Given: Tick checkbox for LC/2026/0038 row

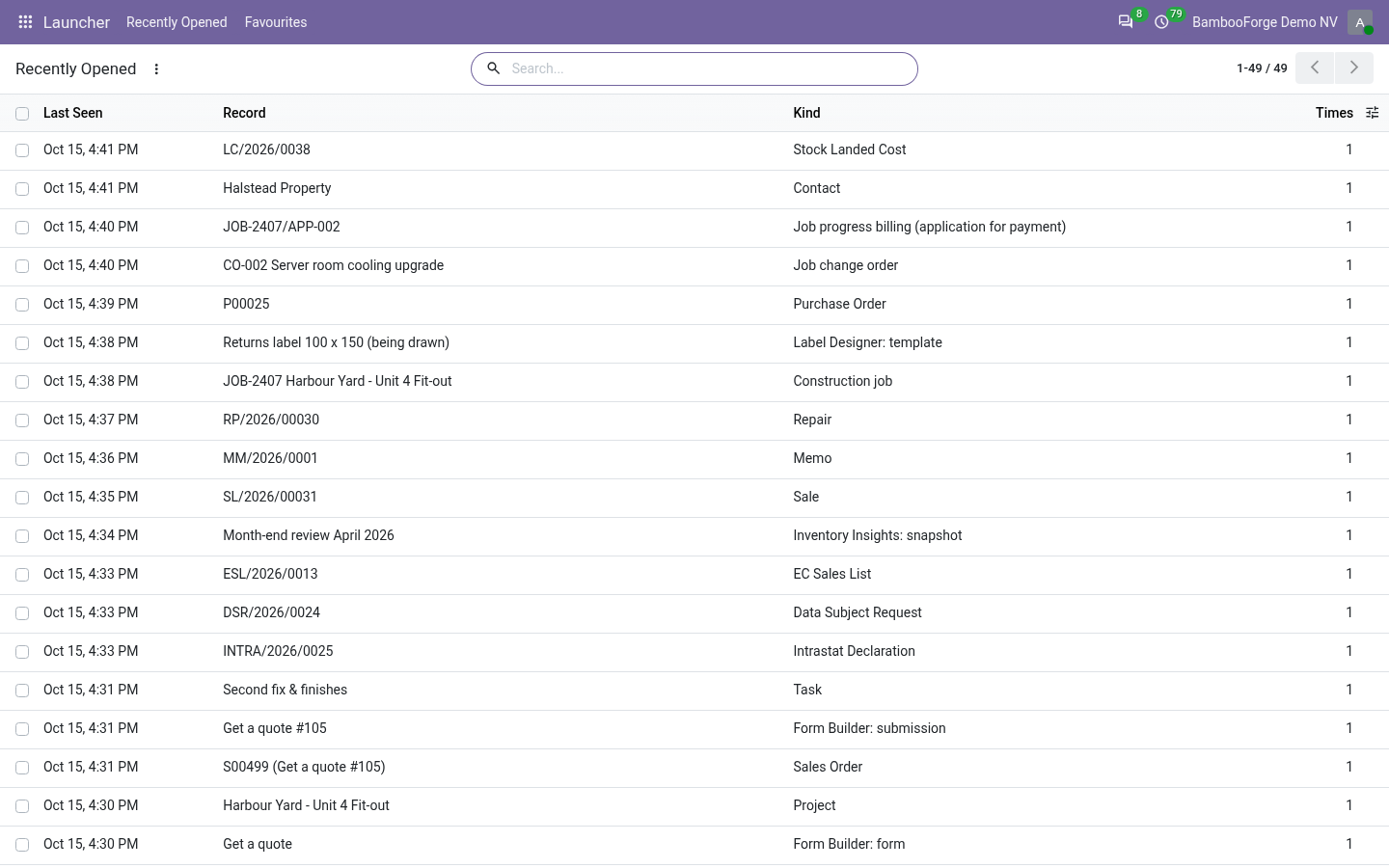Looking at the screenshot, I should (22, 150).
